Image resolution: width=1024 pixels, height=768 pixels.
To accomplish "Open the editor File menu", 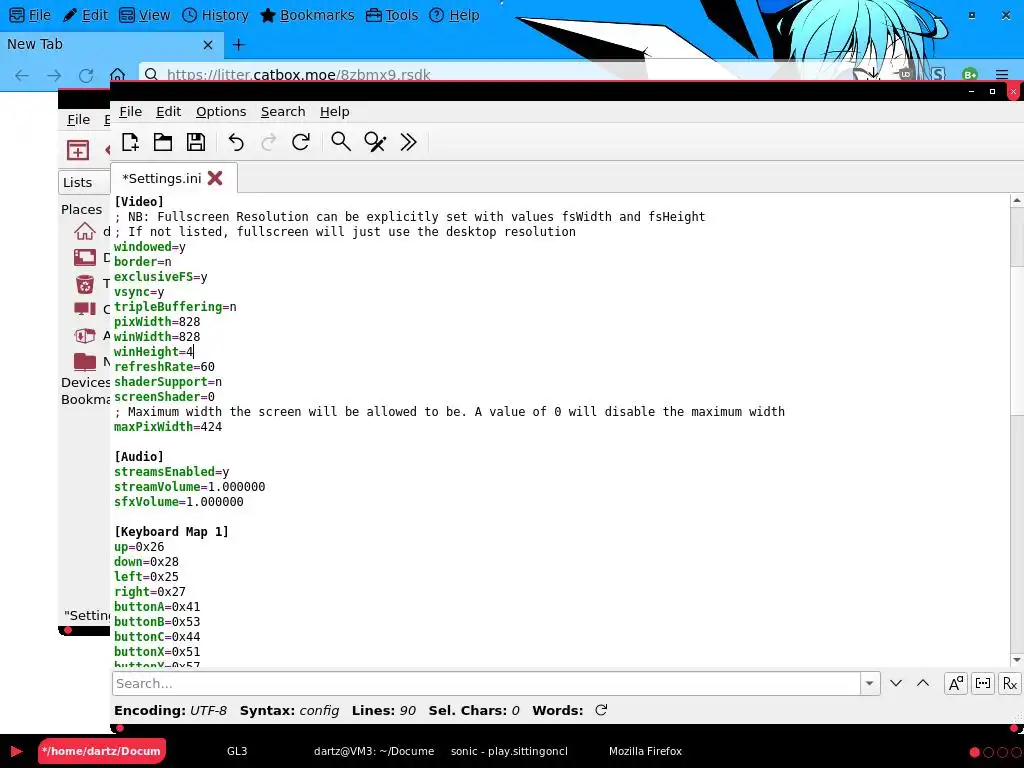I will point(131,112).
